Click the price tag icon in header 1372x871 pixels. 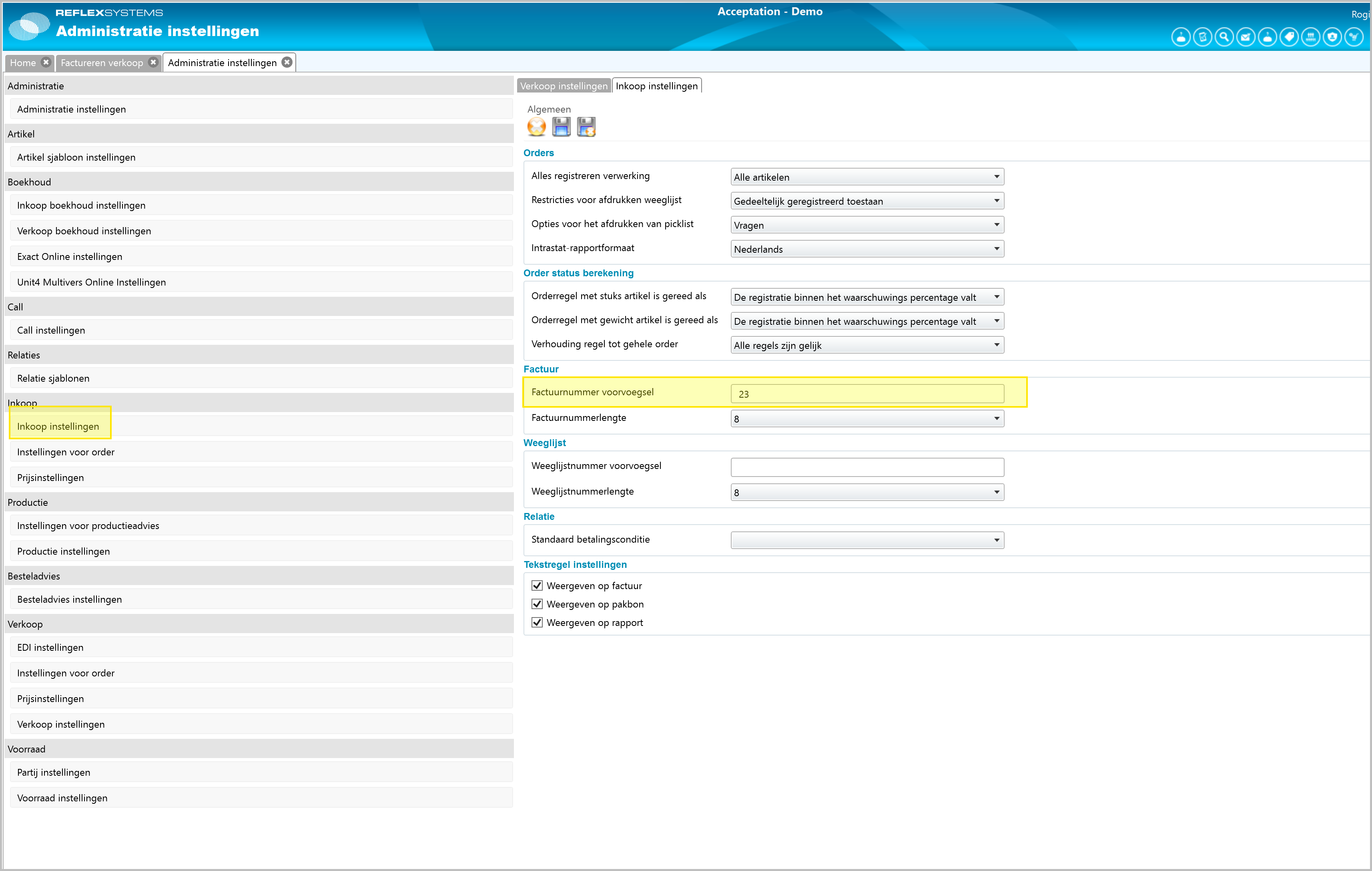click(1289, 38)
